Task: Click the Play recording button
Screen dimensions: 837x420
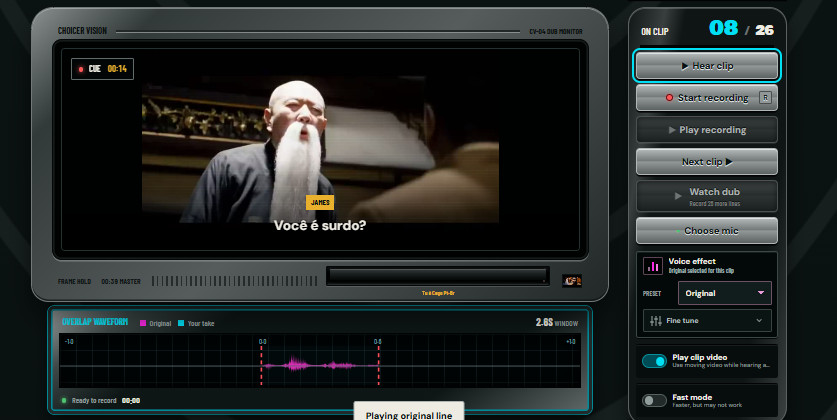Action: 707,130
